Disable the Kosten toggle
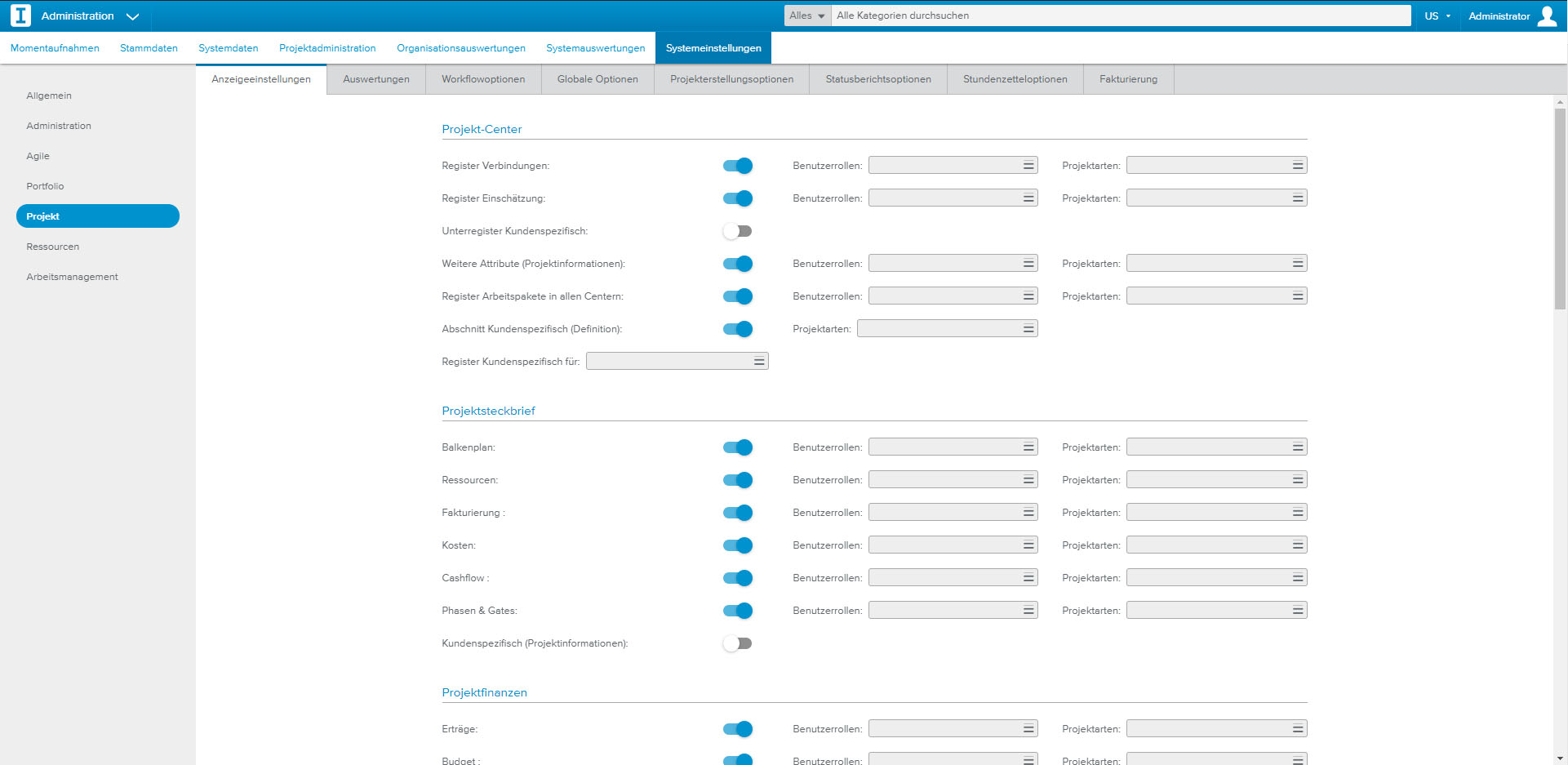This screenshot has width=1568, height=765. point(737,545)
